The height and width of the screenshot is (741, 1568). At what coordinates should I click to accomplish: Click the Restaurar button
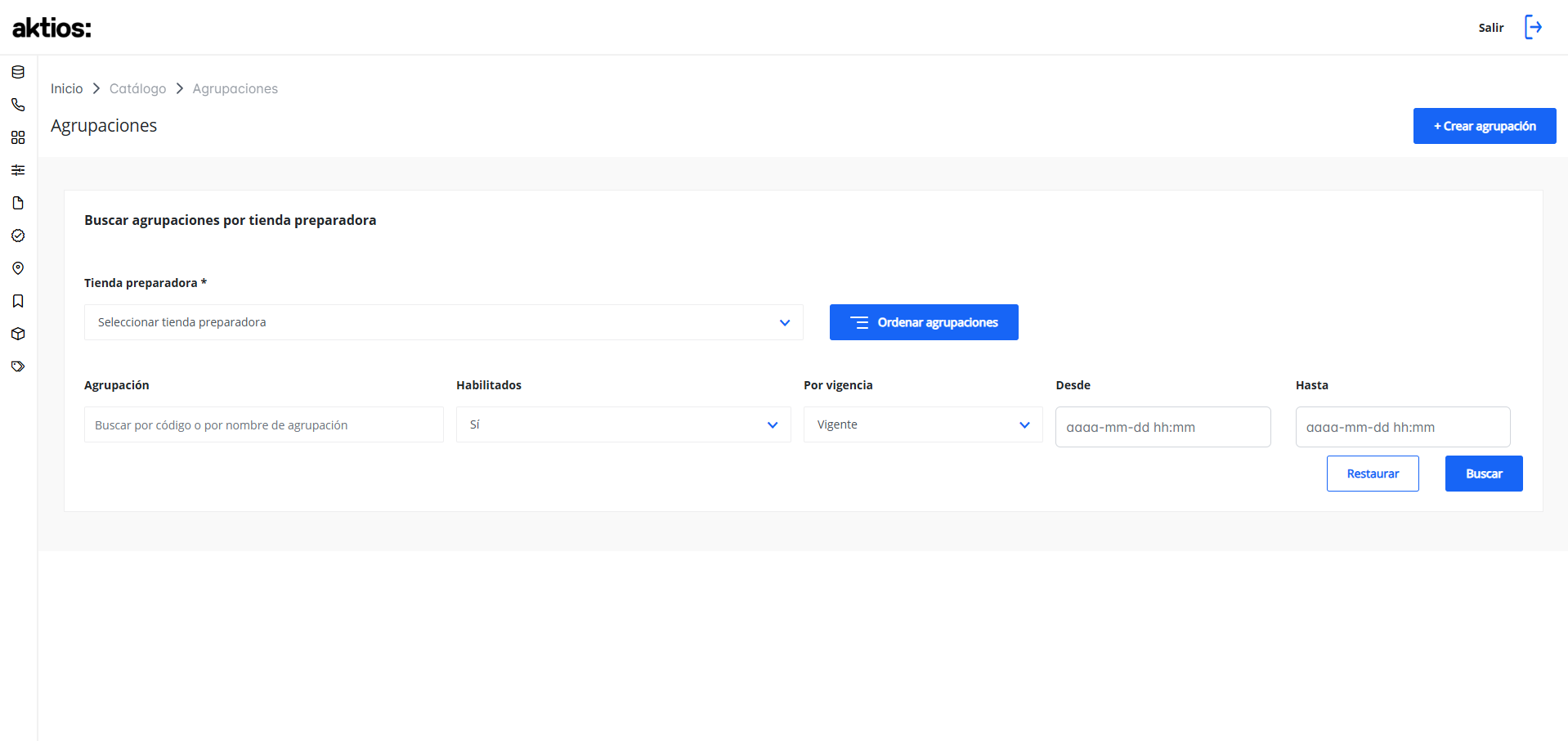click(1373, 474)
